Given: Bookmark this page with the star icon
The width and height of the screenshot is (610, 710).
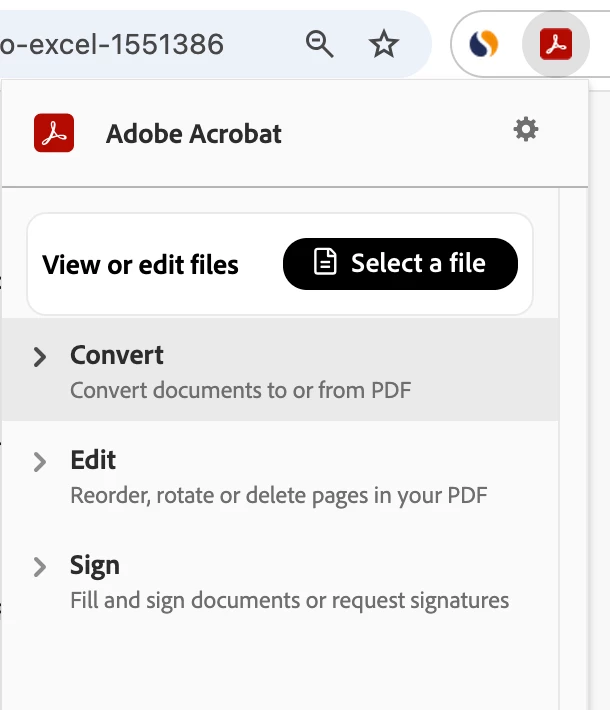Looking at the screenshot, I should pyautogui.click(x=384, y=44).
